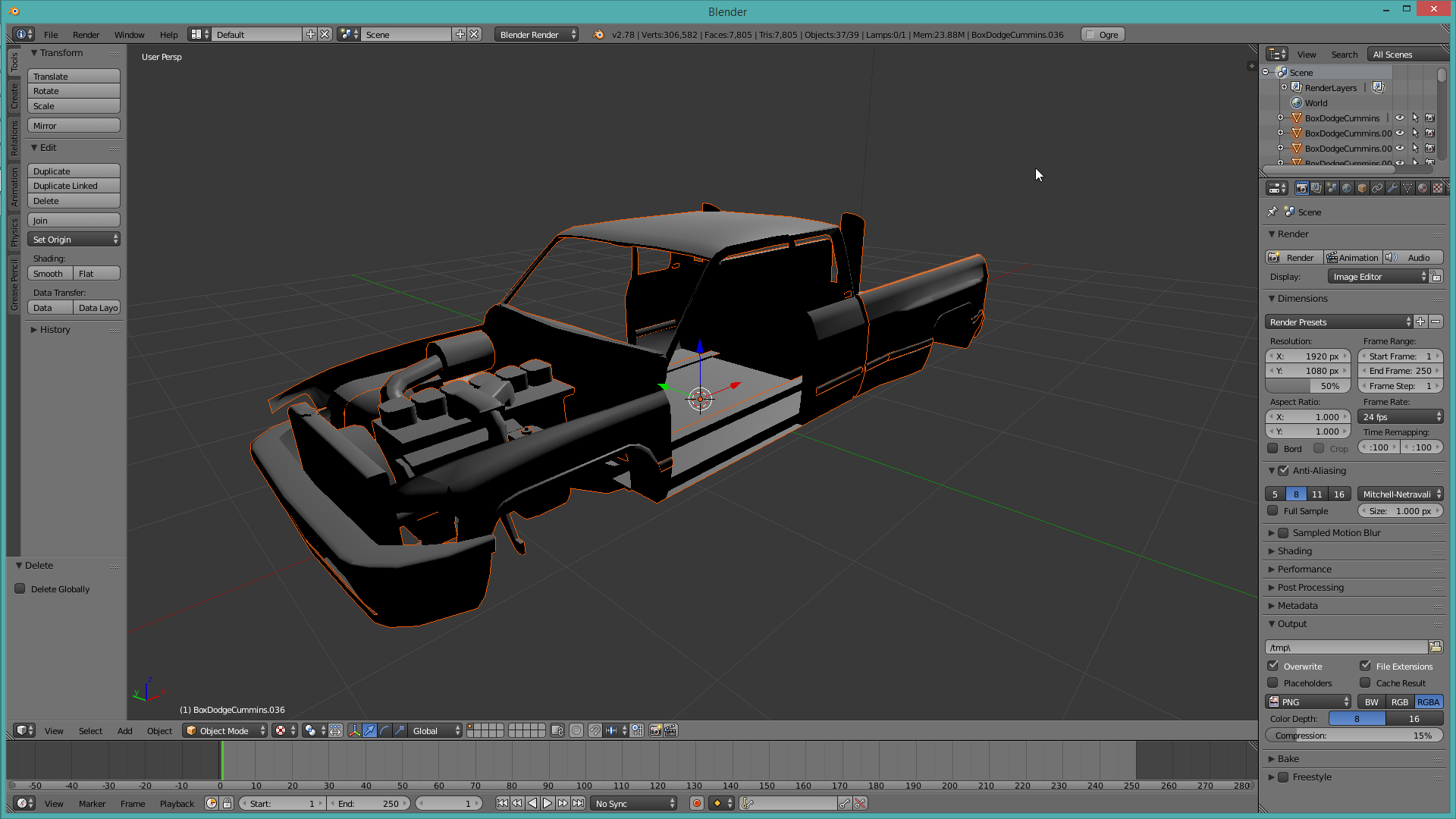Open the Render menu in the top bar

click(x=86, y=35)
